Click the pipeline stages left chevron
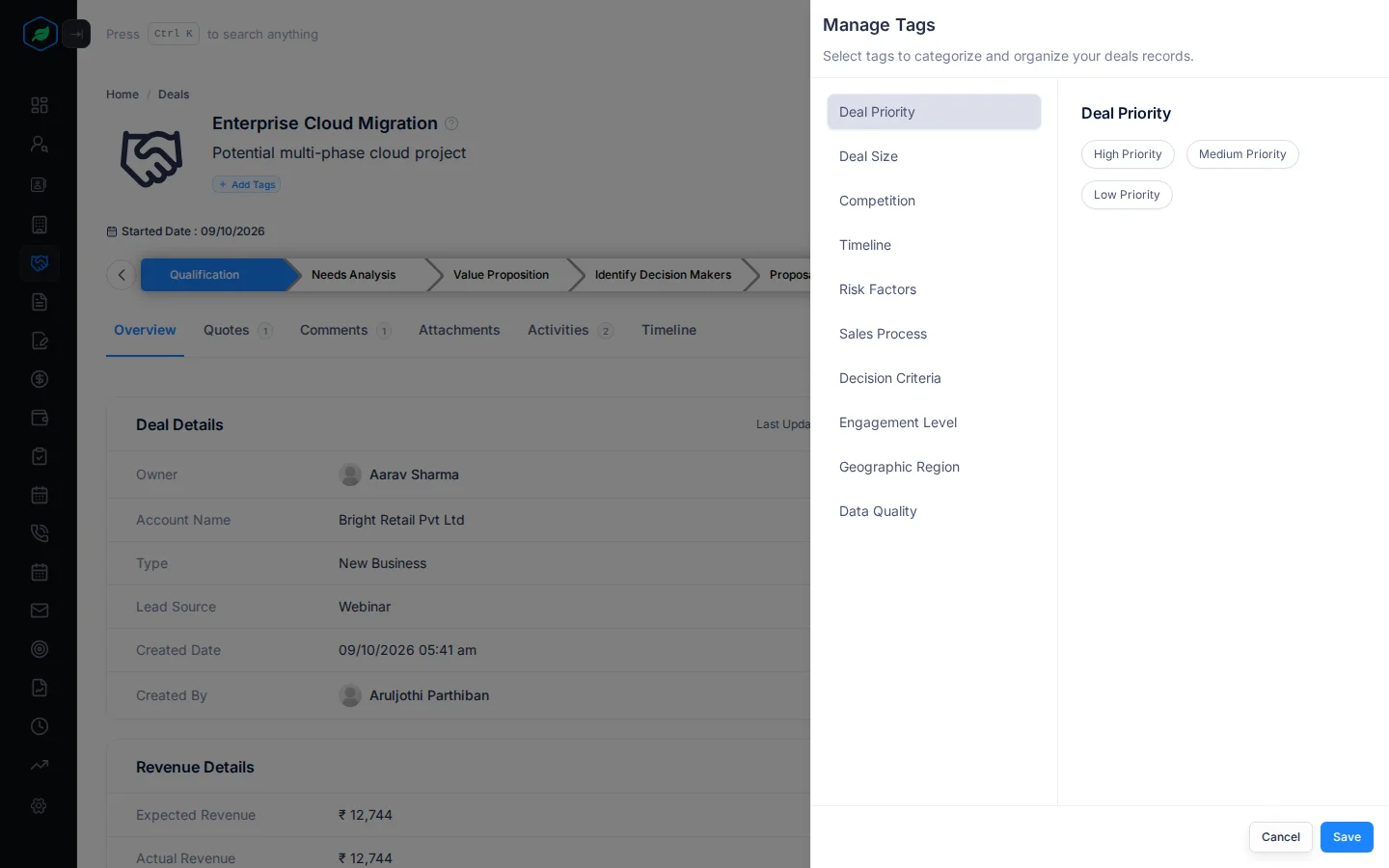This screenshot has width=1389, height=868. coord(122,275)
